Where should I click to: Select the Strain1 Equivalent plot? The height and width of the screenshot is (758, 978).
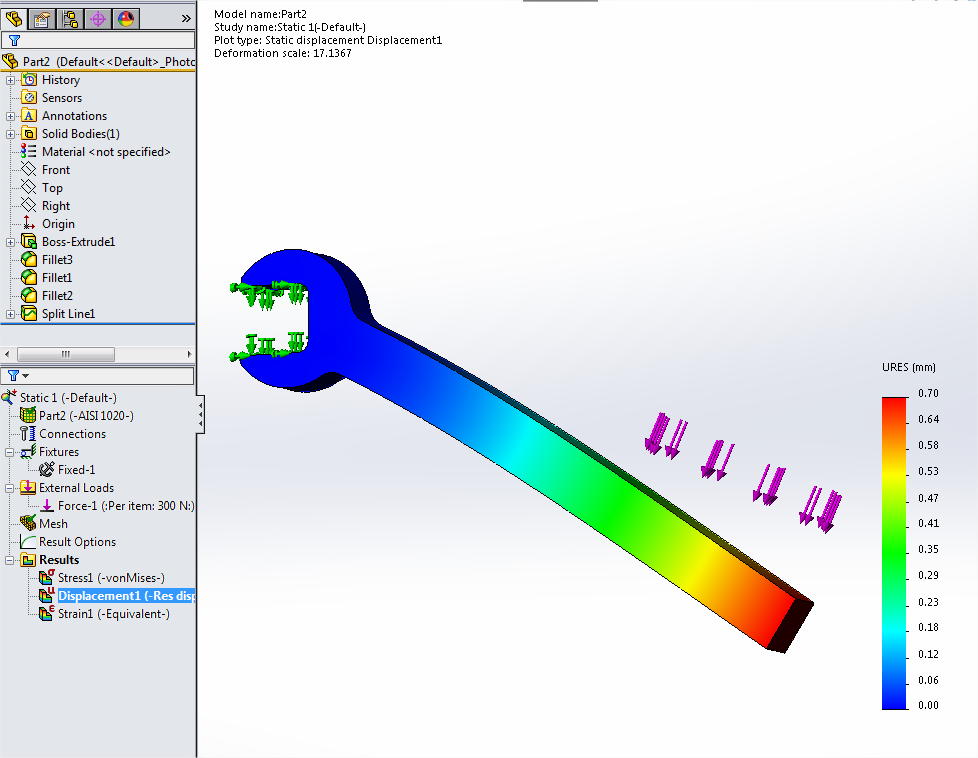(46, 614)
